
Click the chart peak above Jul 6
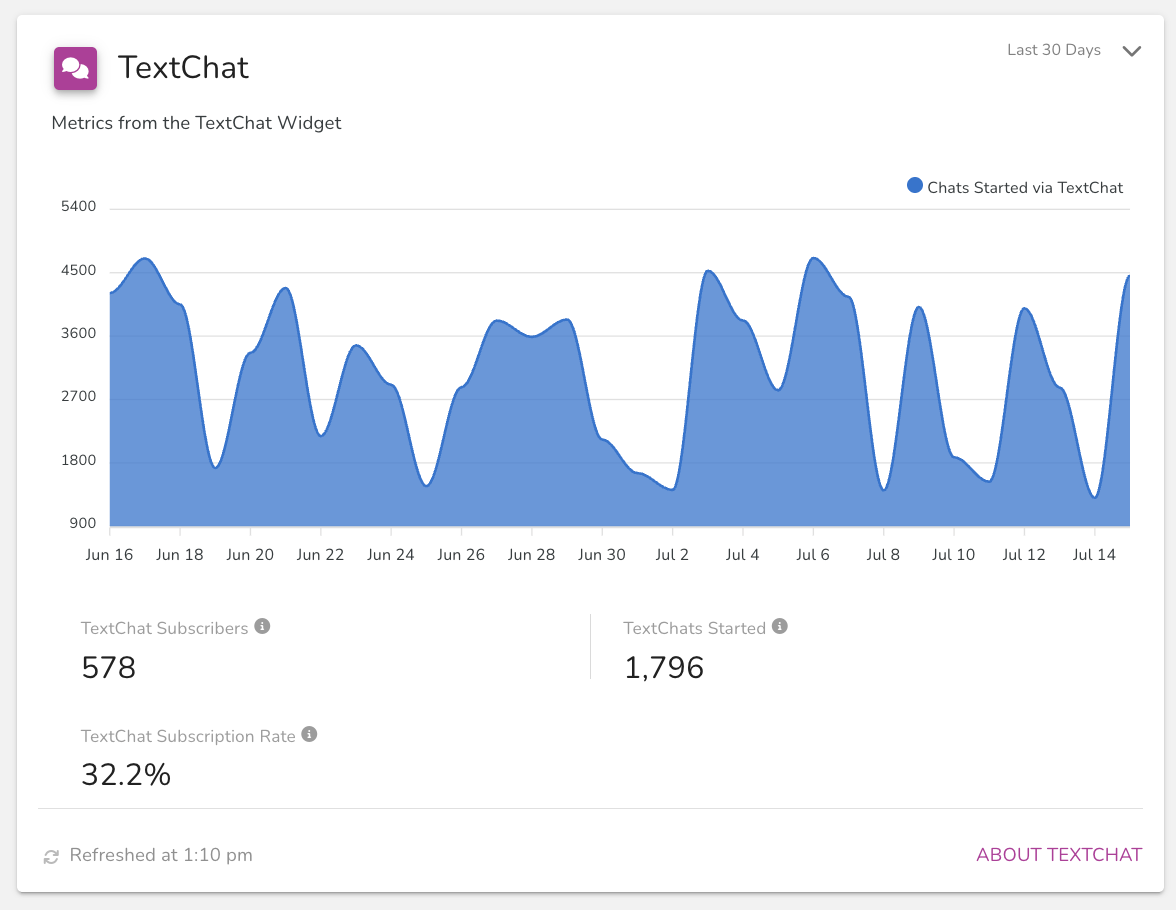click(814, 259)
